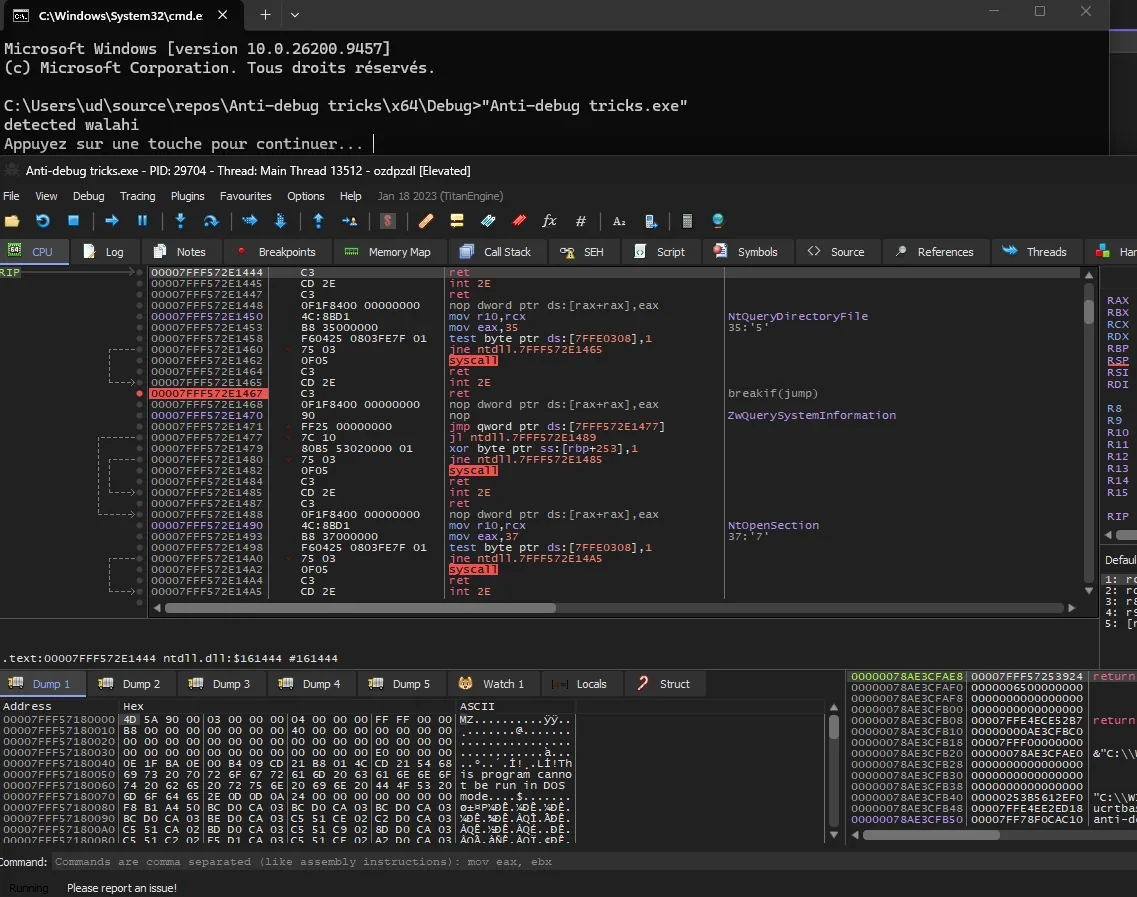
Task: Open the terminal tab dropdown arrow
Action: [x=294, y=15]
